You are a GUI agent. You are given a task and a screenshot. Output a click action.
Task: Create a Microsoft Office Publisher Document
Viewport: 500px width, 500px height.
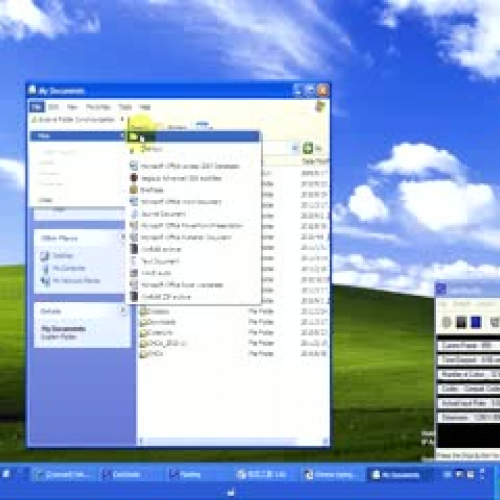193,237
